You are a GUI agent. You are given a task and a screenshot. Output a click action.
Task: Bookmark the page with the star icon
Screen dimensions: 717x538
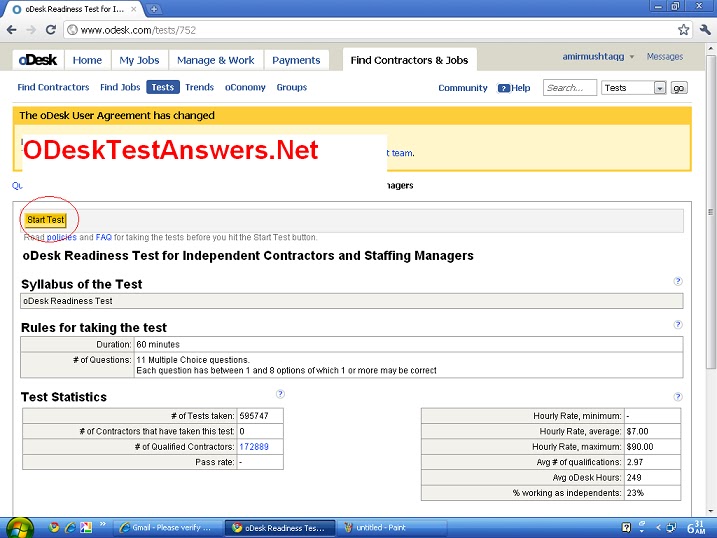(683, 30)
